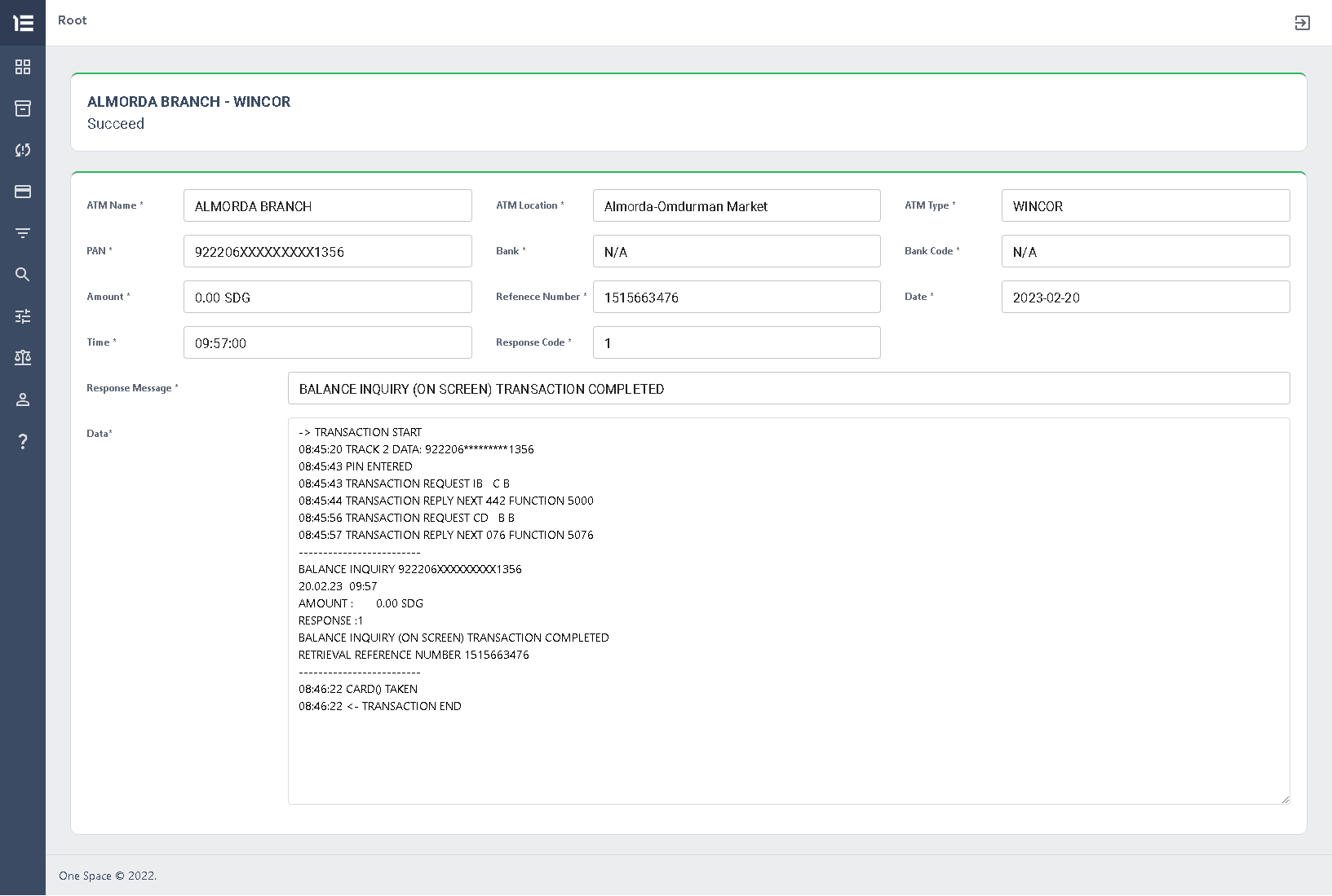This screenshot has width=1332, height=896.
Task: Open the archive box icon in sidebar
Action: [x=23, y=108]
